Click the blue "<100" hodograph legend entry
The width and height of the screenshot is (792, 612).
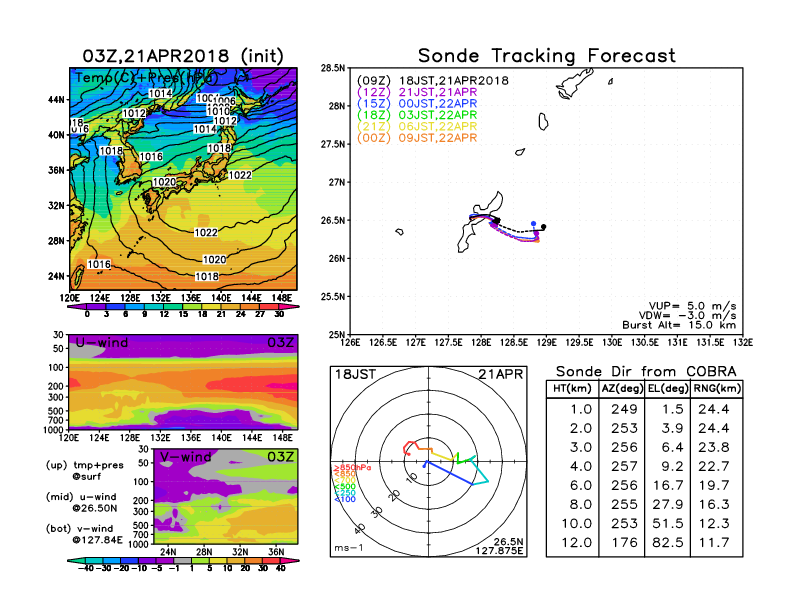tap(344, 499)
